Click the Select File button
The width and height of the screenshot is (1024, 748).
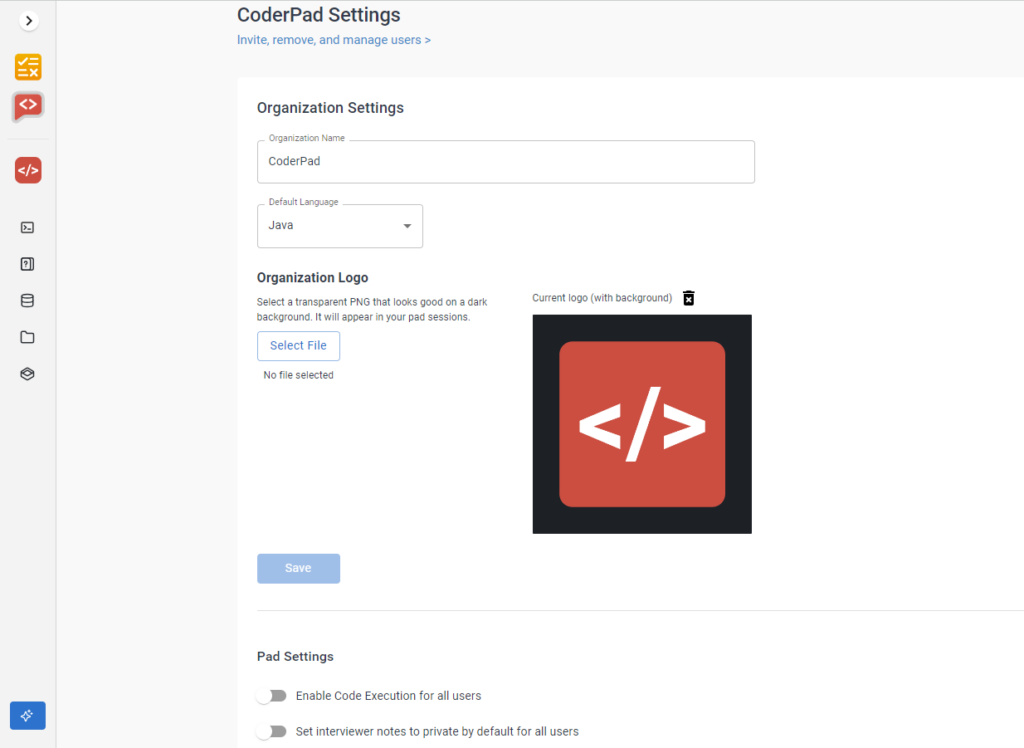pos(298,346)
